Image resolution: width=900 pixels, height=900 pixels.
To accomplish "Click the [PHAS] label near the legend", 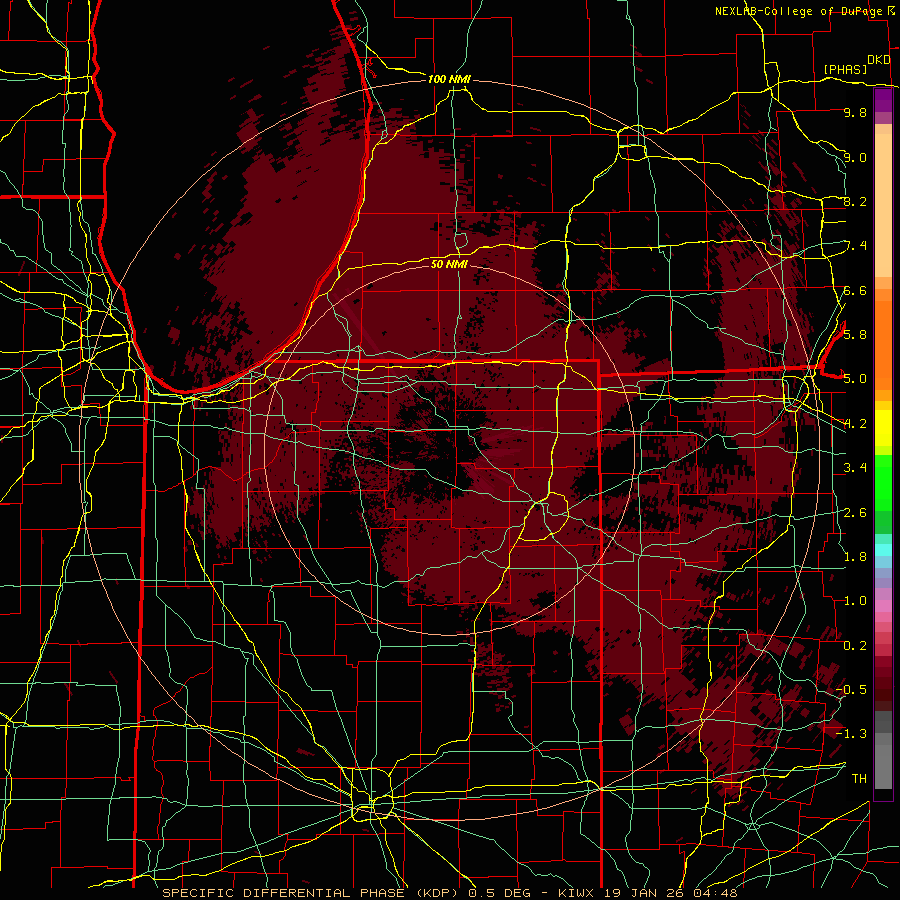I will tap(845, 69).
